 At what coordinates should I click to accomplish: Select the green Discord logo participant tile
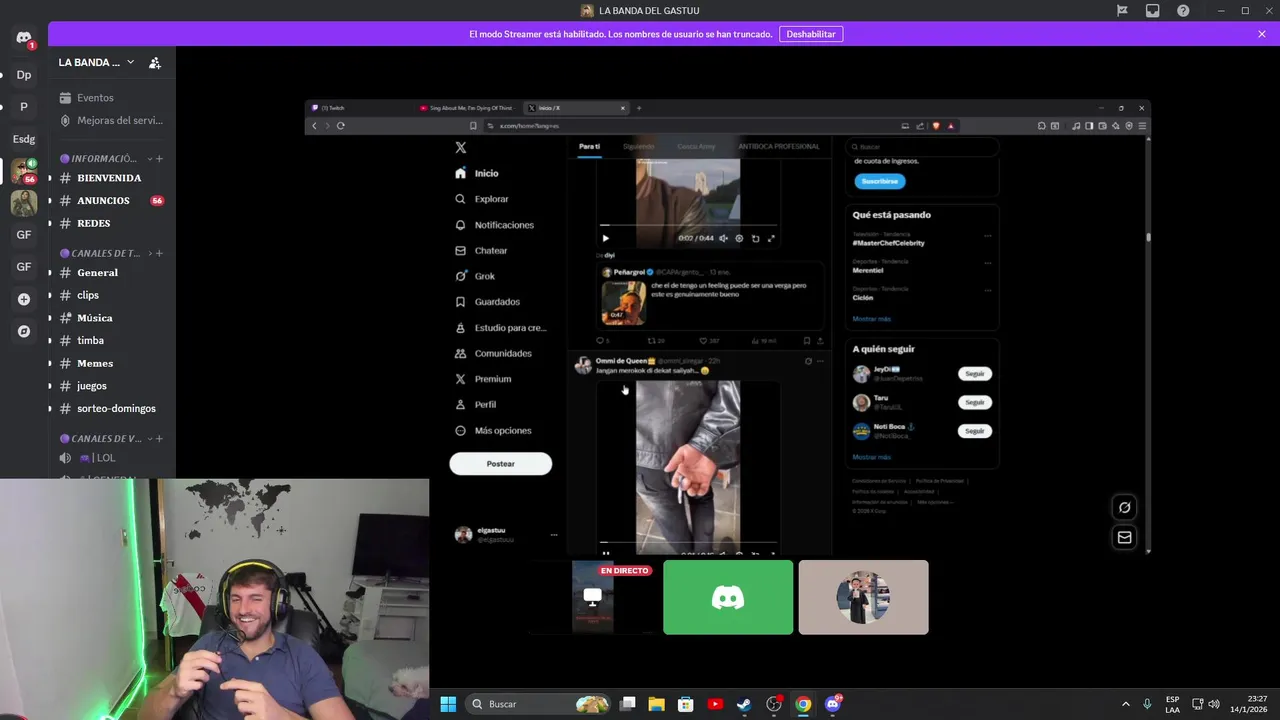728,597
